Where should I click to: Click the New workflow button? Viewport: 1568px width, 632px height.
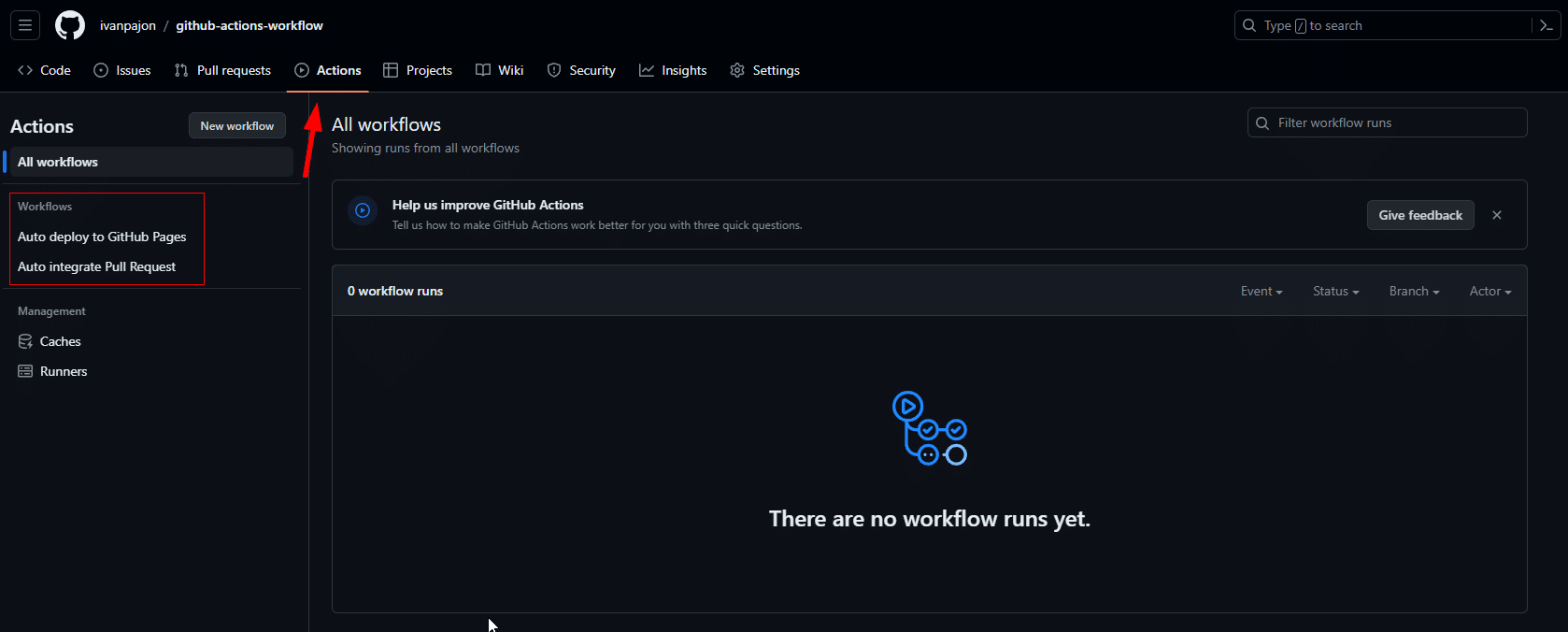(x=237, y=126)
